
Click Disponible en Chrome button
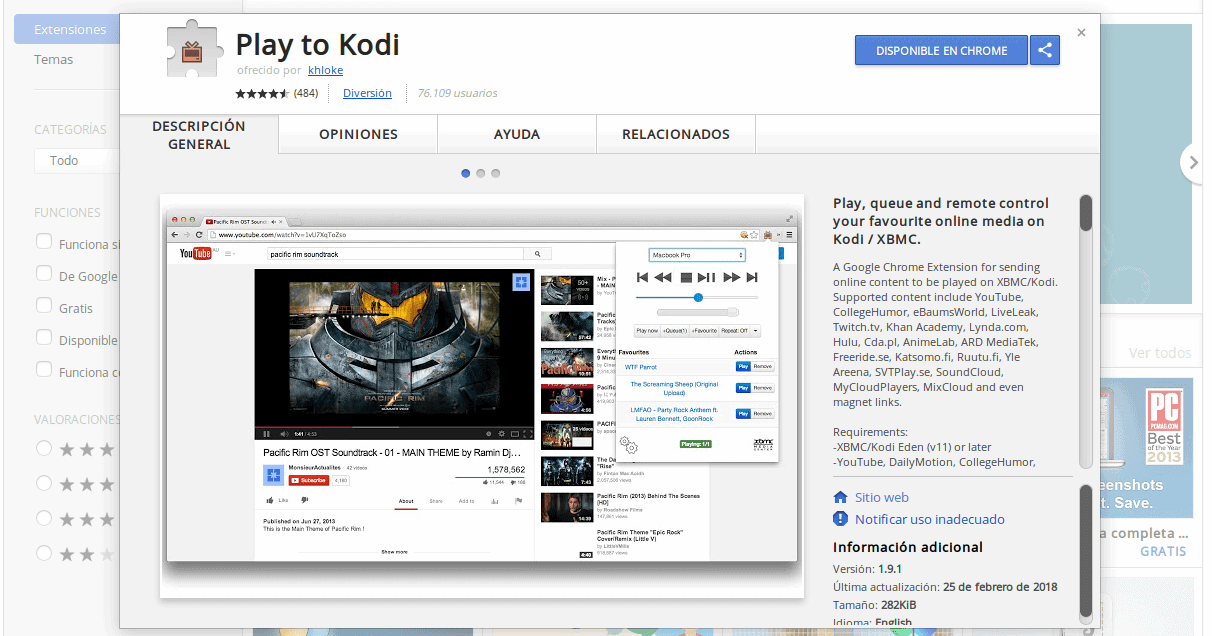pos(942,50)
